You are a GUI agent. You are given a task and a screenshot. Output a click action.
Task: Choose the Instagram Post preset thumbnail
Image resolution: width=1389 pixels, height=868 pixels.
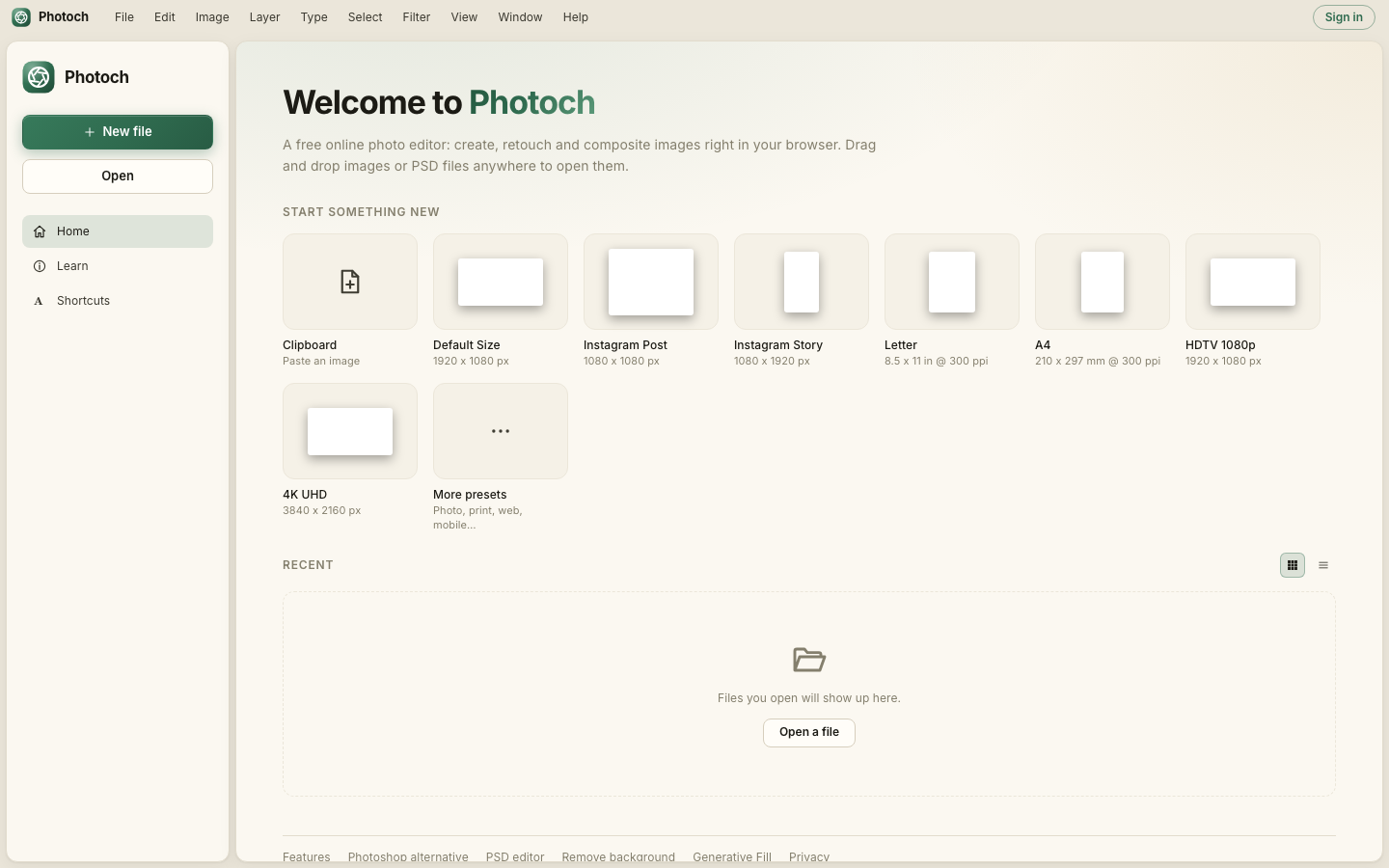[651, 282]
